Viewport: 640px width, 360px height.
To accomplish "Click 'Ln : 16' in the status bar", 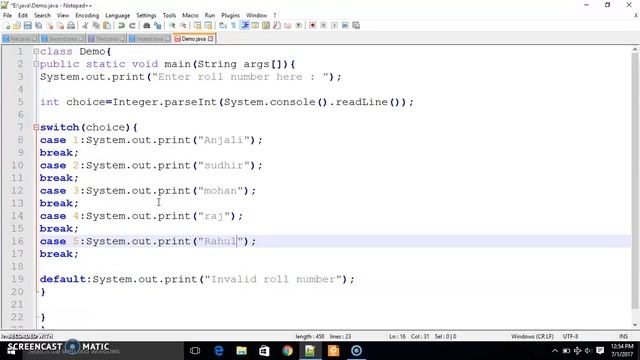I will pyautogui.click(x=397, y=336).
